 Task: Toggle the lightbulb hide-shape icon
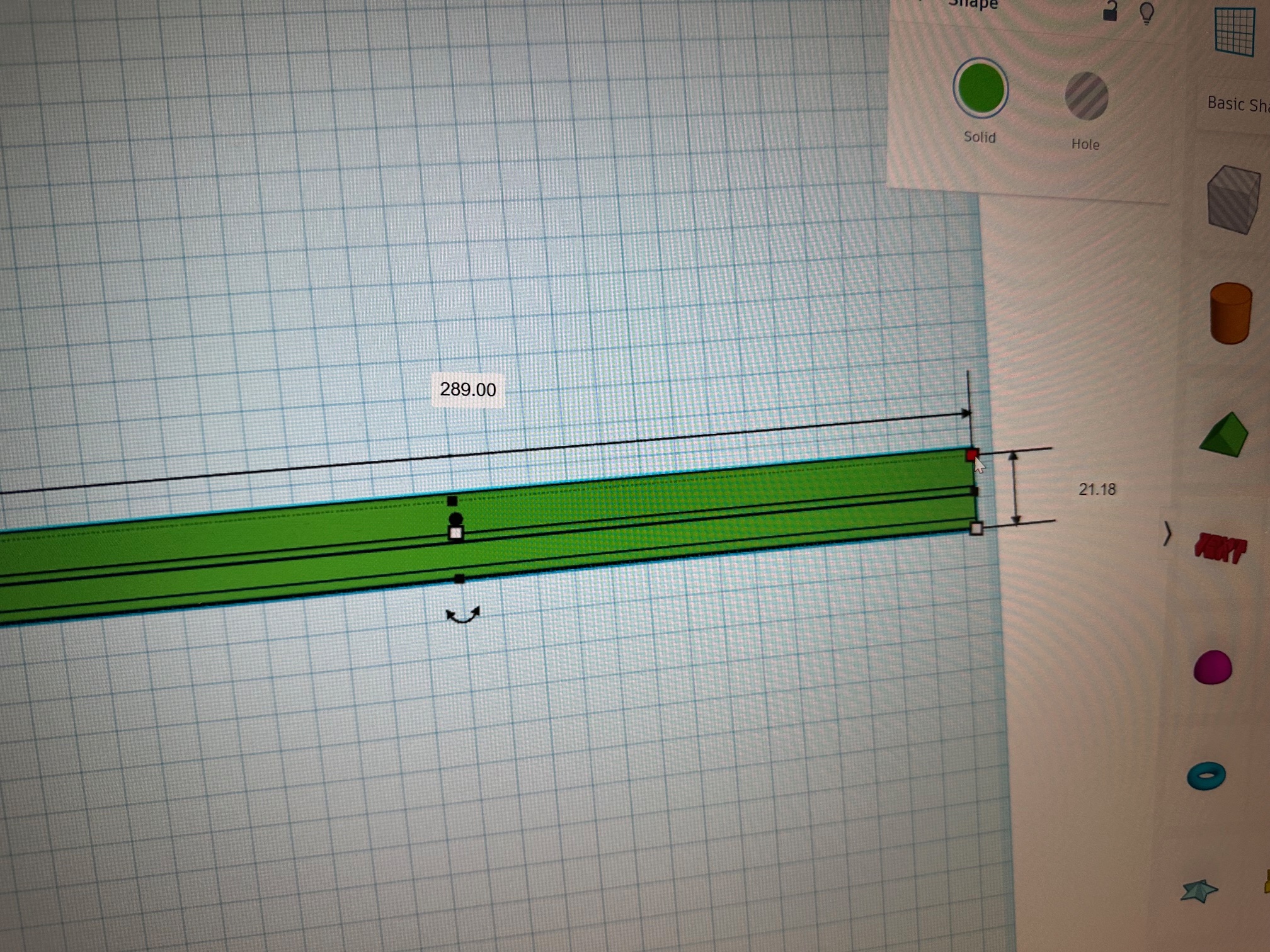[1147, 13]
